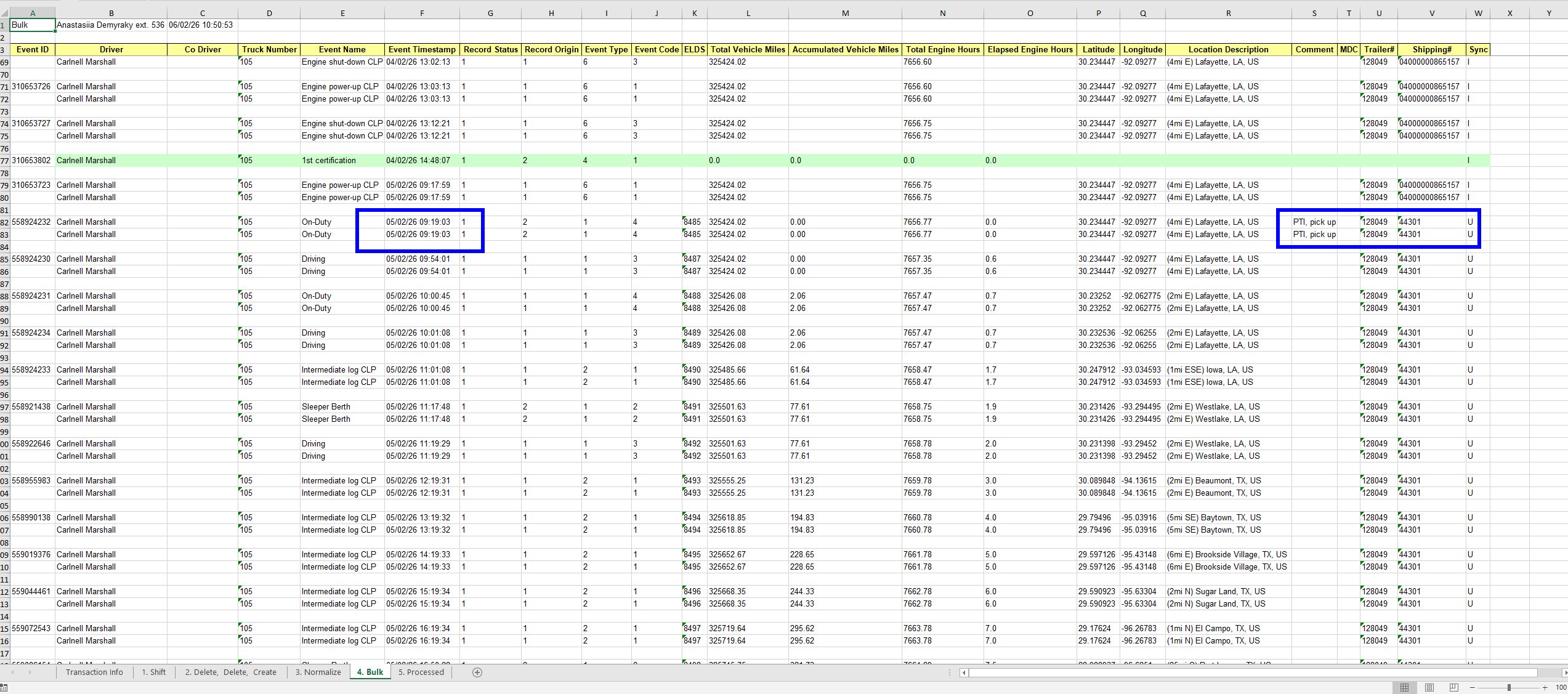This screenshot has width=1568, height=694.
Task: Adjust the zoom slider handle
Action: click(1509, 687)
